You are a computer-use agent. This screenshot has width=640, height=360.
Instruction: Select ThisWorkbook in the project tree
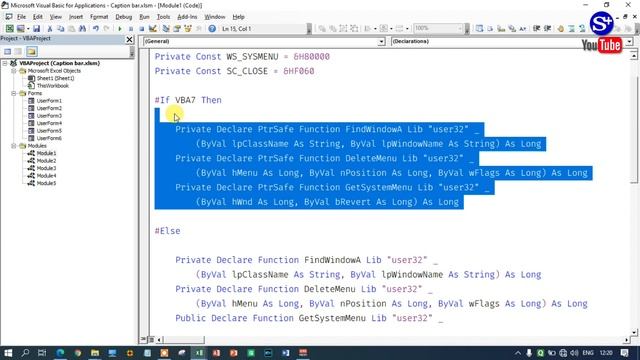[x=53, y=86]
